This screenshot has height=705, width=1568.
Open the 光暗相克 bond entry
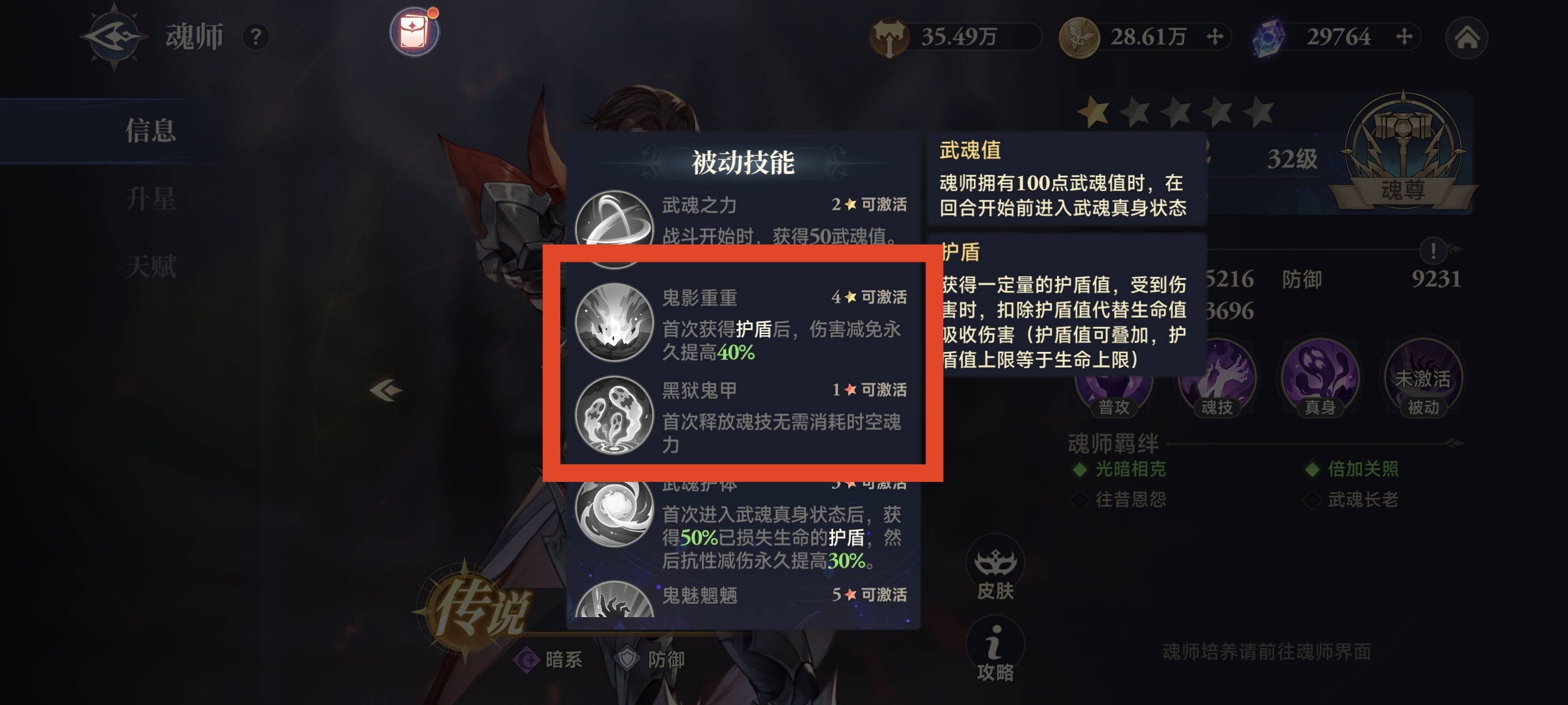pos(1119,469)
